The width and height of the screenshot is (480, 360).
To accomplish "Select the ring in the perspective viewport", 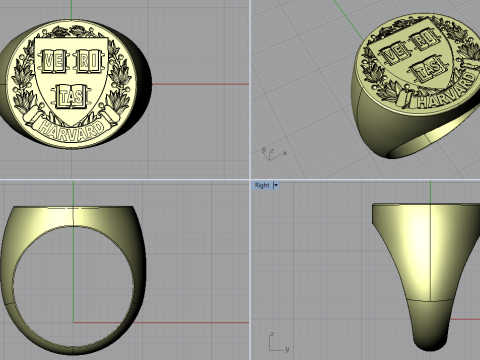I will 416,85.
